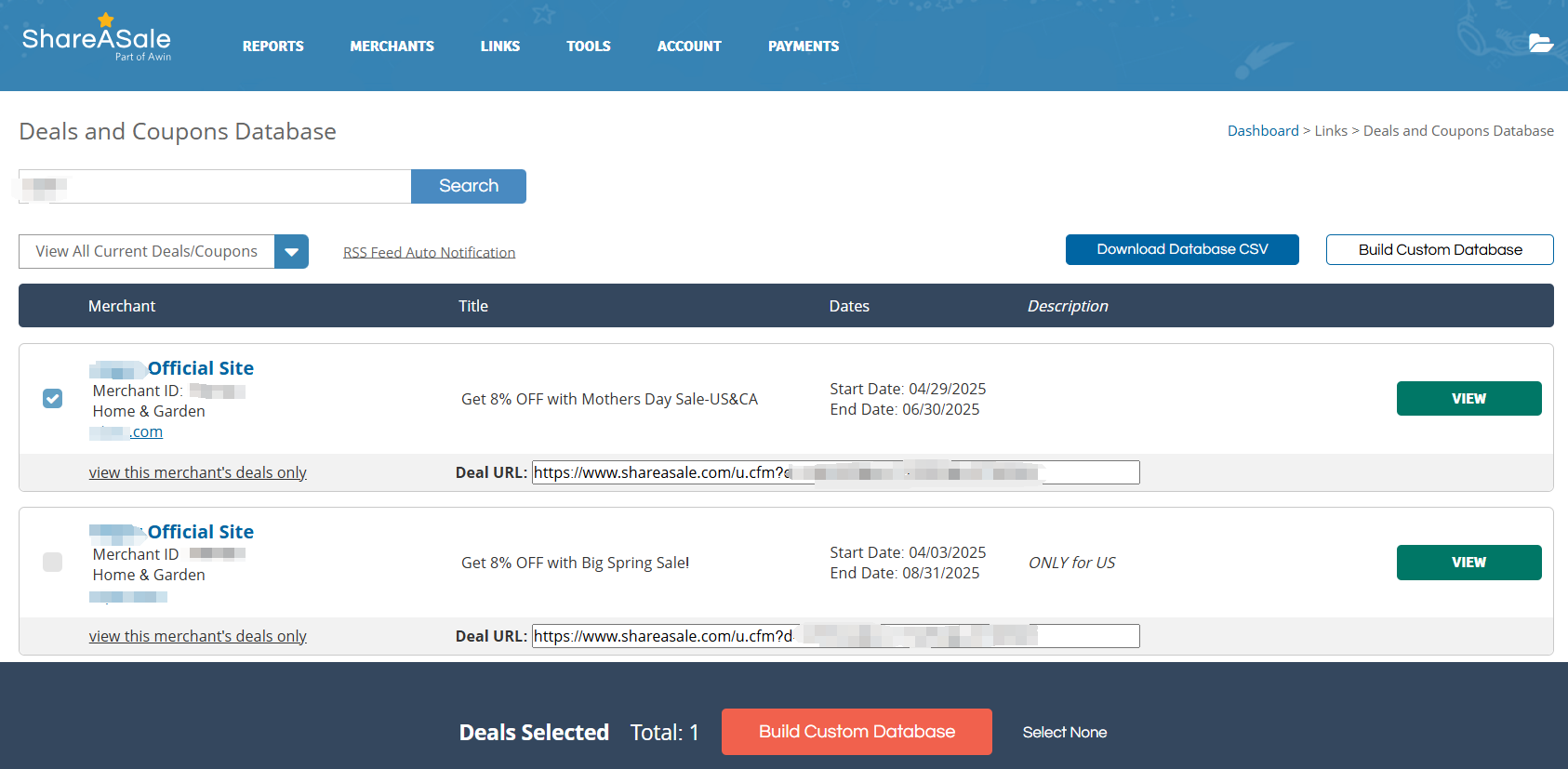View Big Spring Sale merchant's deals only

click(198, 636)
